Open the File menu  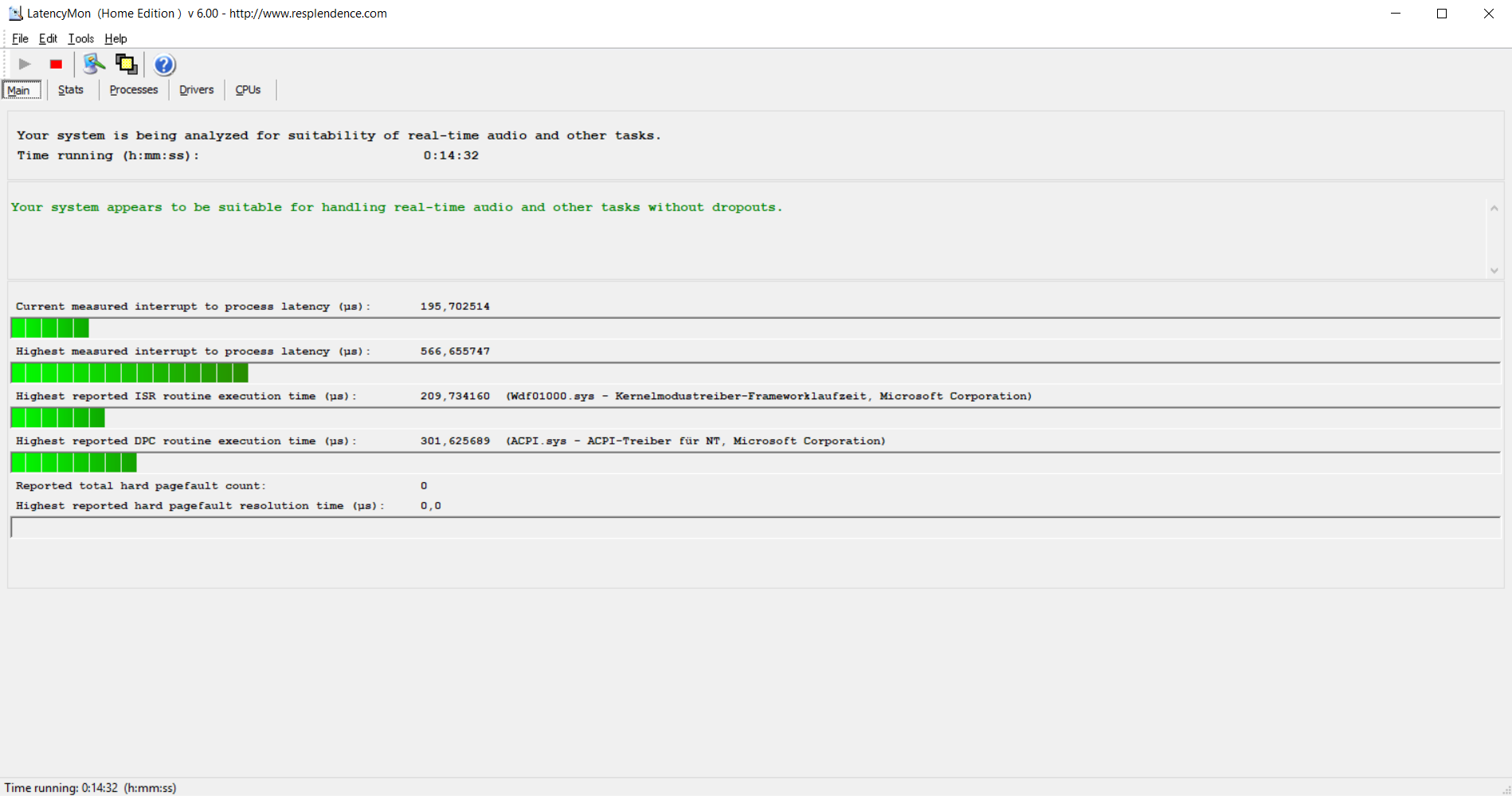20,38
